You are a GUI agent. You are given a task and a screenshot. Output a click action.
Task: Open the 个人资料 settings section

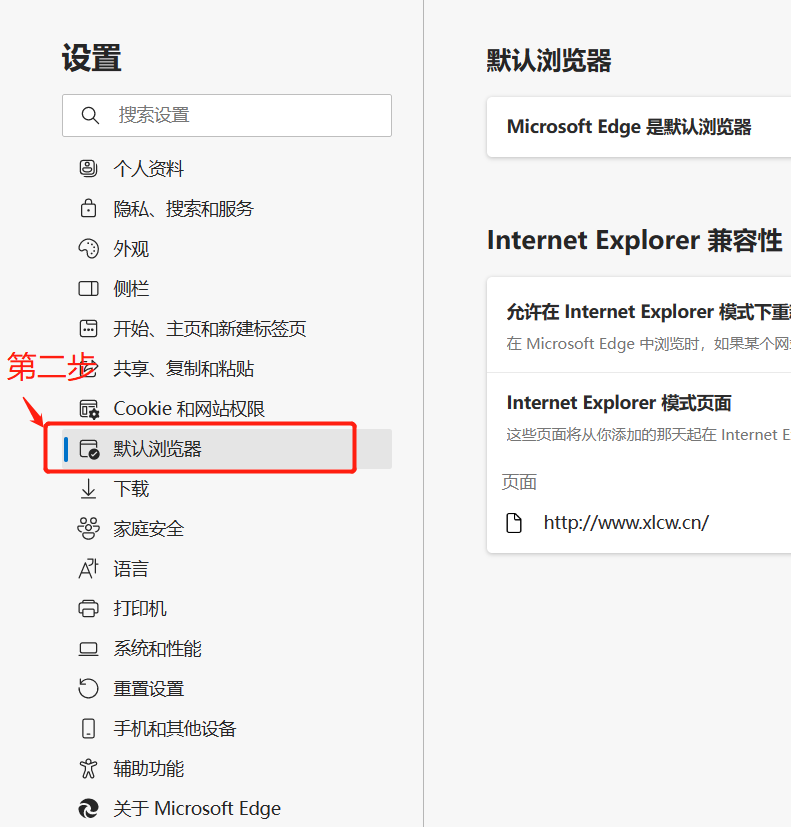tap(227, 169)
